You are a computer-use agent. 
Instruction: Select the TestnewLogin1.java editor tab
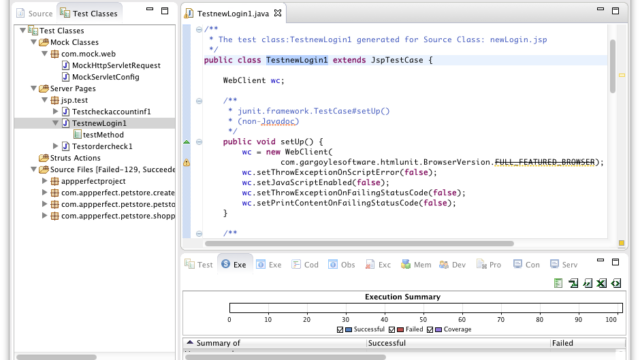click(233, 13)
